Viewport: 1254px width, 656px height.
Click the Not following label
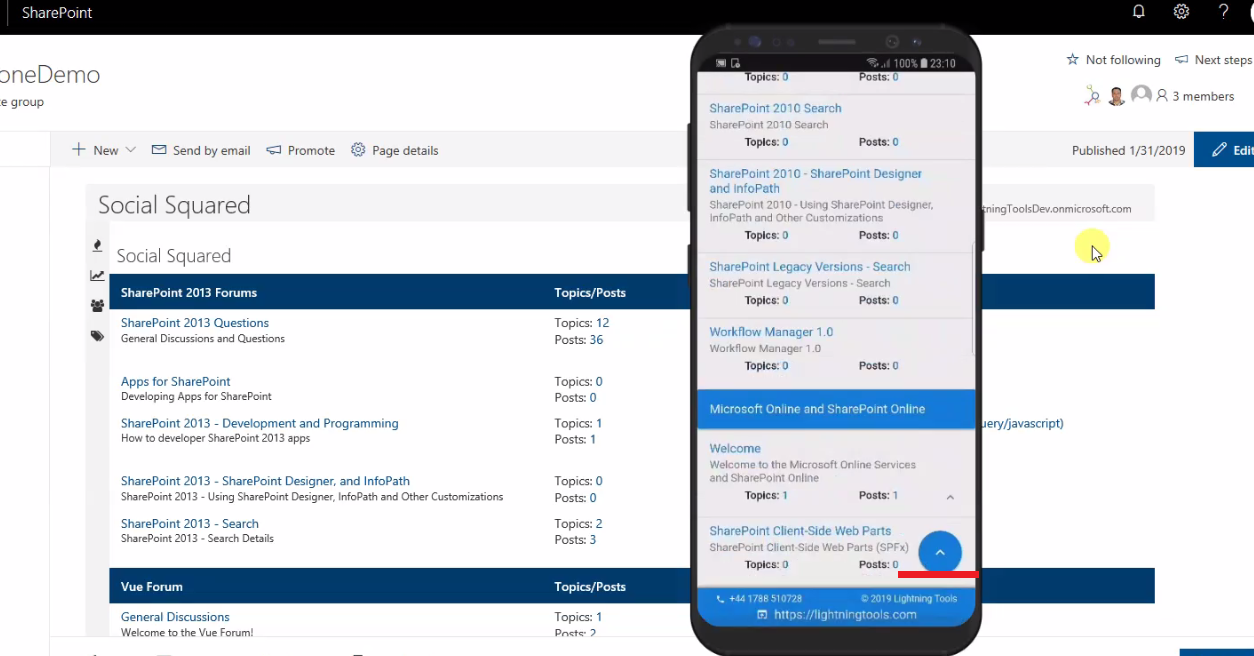coord(1123,60)
